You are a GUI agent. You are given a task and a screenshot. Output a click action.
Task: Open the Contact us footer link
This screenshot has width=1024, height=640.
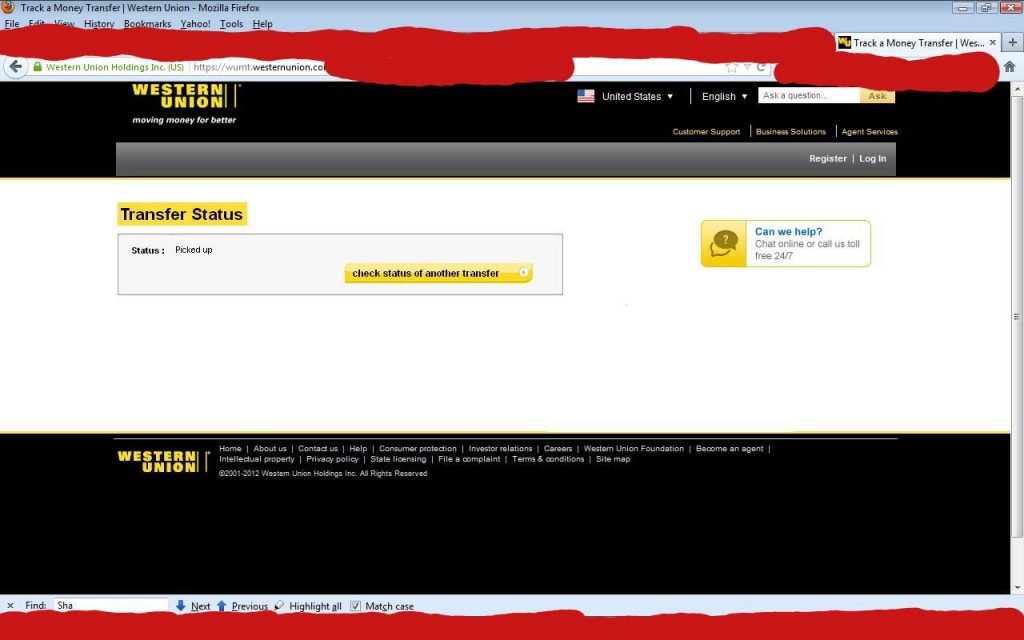click(x=318, y=449)
